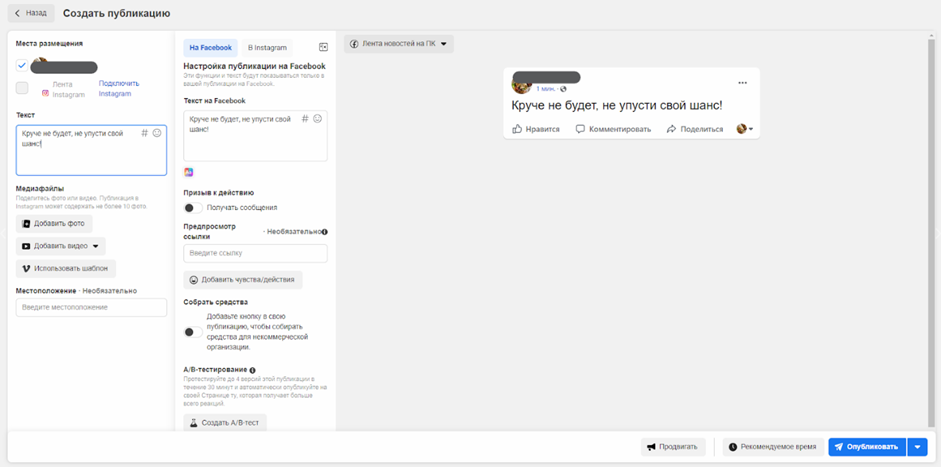Image resolution: width=941 pixels, height=467 pixels.
Task: Click the Продвигать button
Action: coord(673,447)
